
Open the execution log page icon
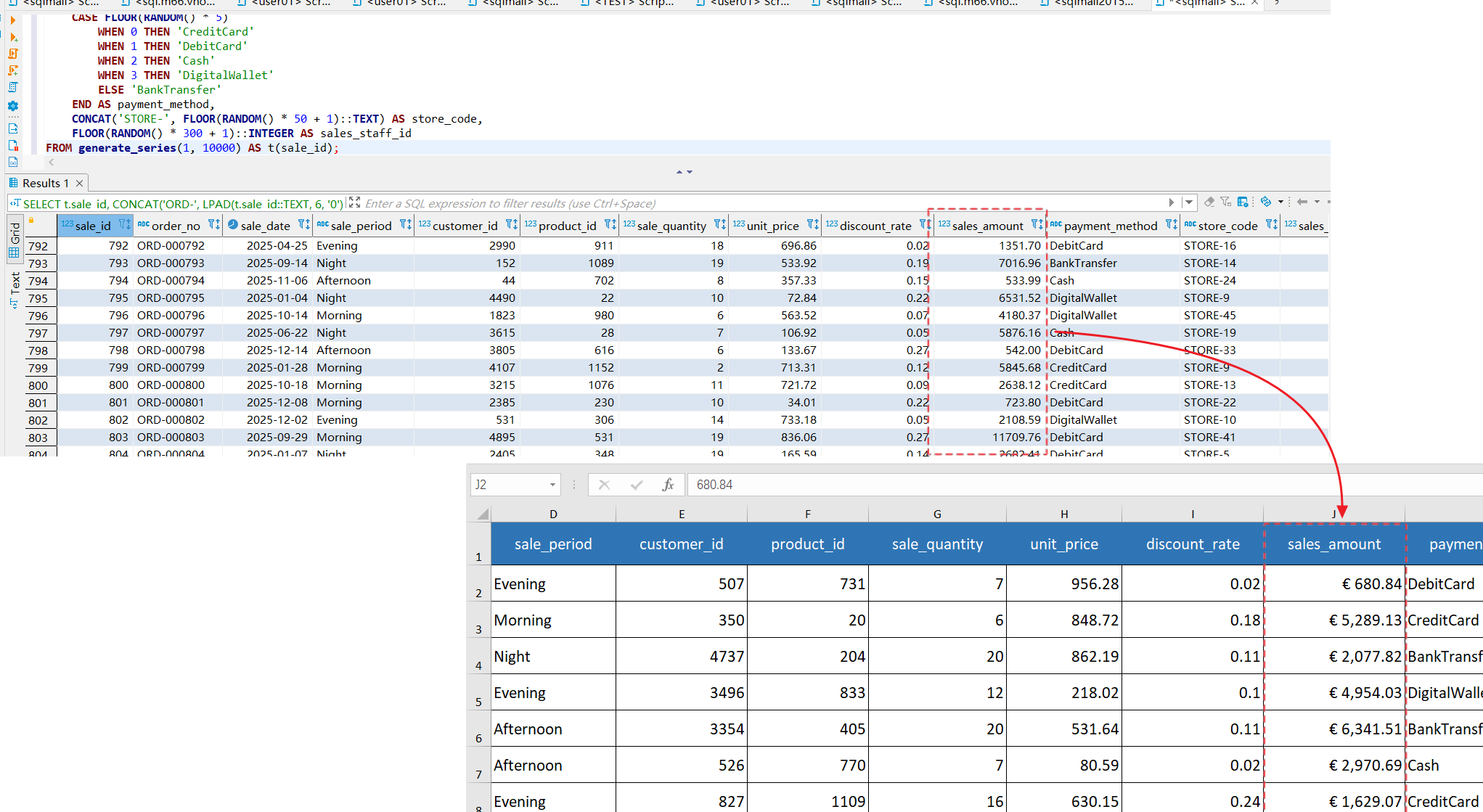[x=13, y=145]
